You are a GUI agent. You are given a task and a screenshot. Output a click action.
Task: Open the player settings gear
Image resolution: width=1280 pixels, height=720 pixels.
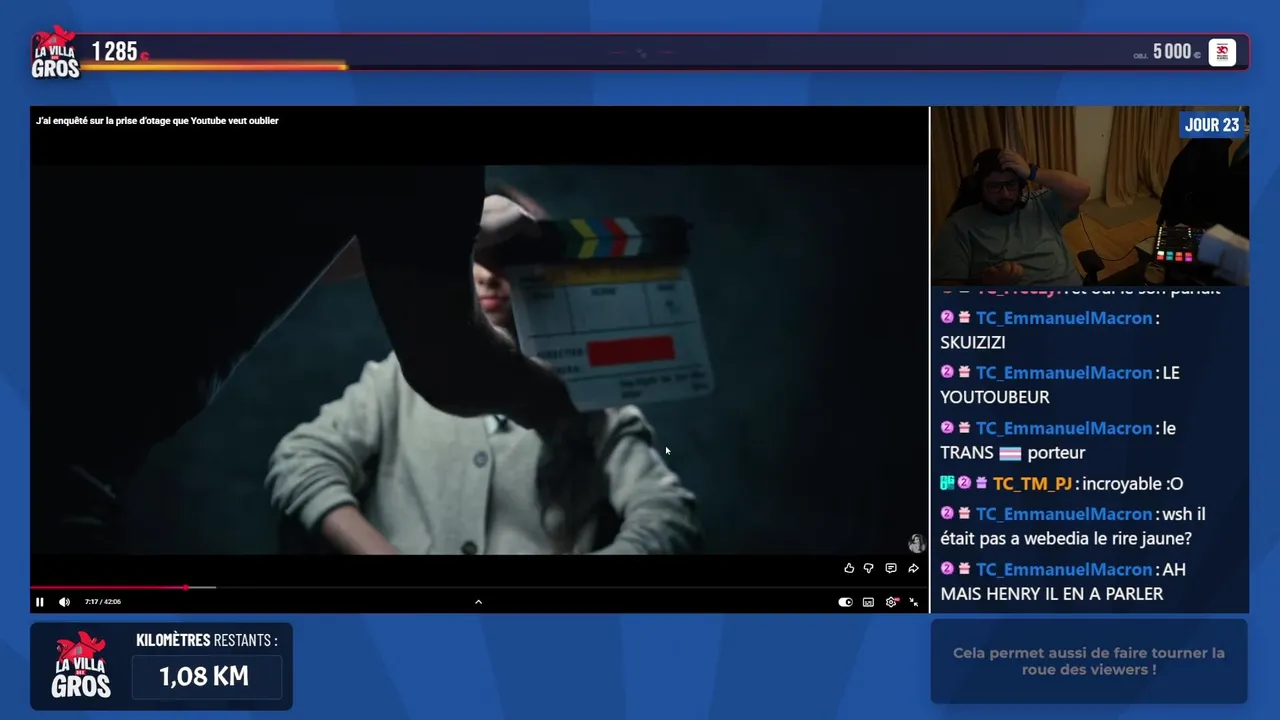click(891, 602)
